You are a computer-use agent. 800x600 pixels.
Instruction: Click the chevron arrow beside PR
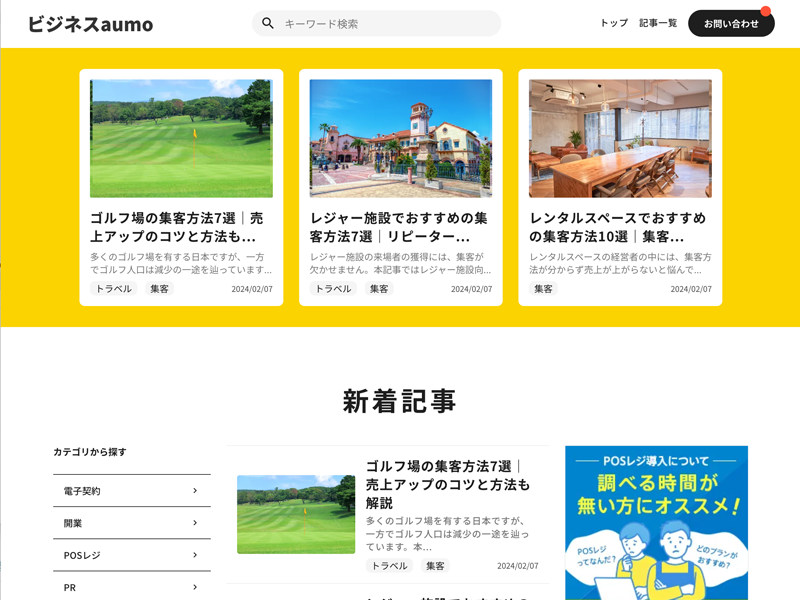click(x=195, y=587)
